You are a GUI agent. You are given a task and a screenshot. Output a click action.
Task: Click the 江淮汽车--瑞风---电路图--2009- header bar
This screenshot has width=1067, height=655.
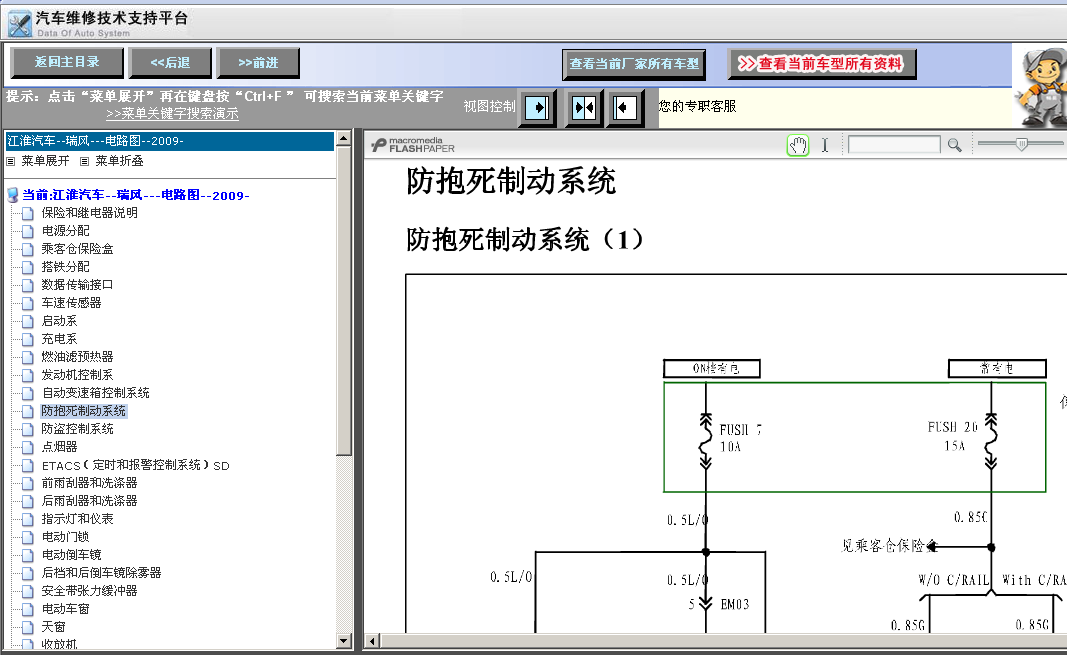coord(169,141)
